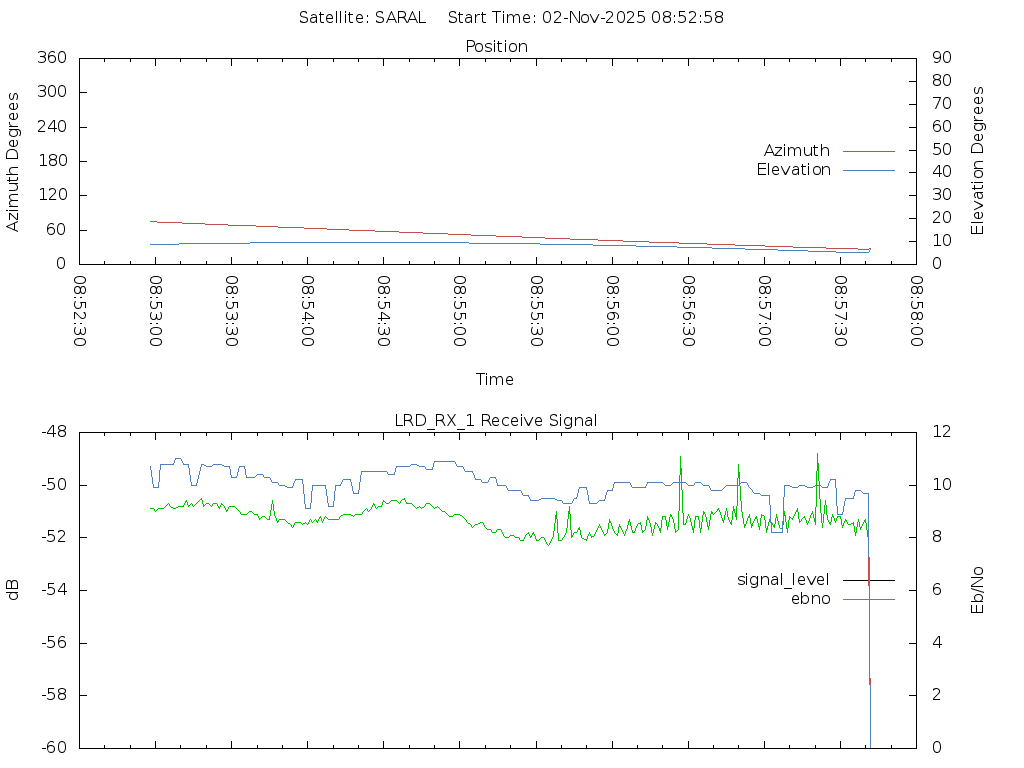Click the 08:53:00 time tick label
Image resolution: width=1024 pixels, height=768 pixels.
coord(155,311)
